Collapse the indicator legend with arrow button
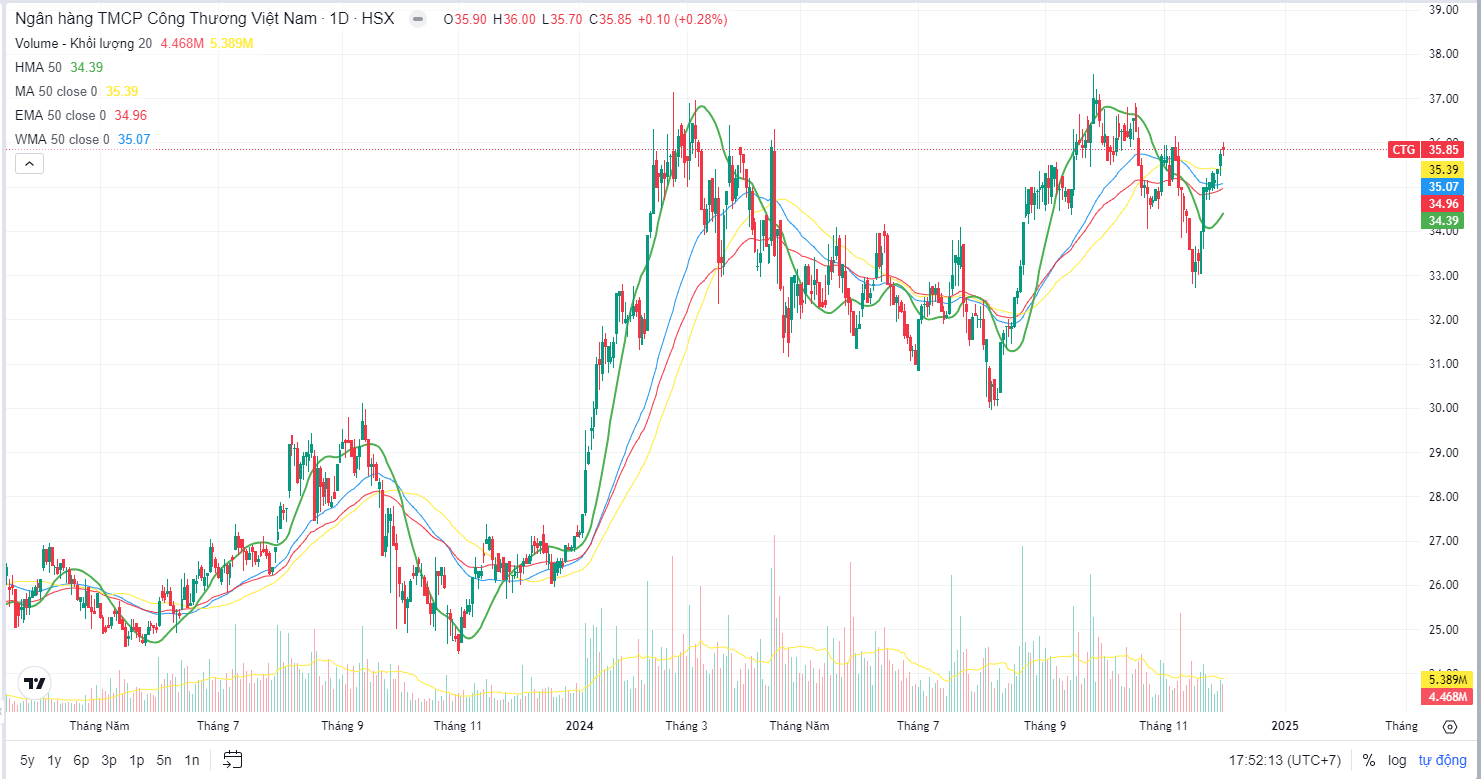Viewport: 1481px width, 779px height. tap(29, 164)
